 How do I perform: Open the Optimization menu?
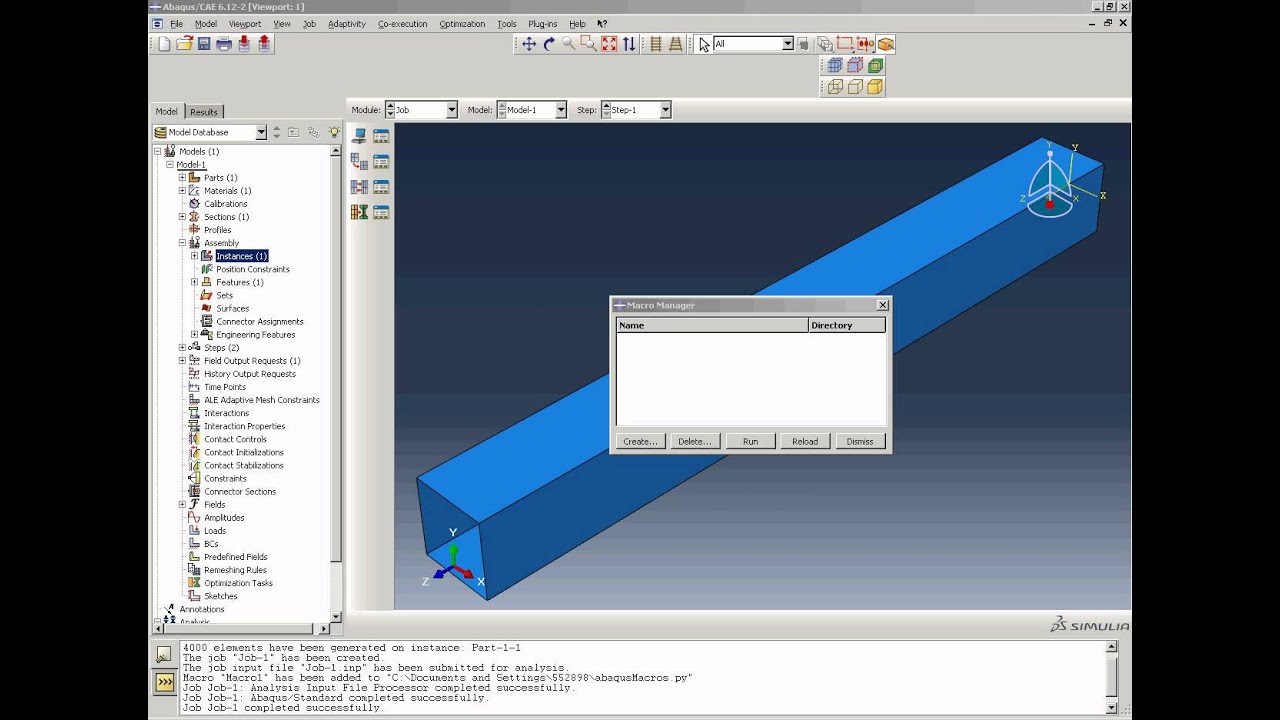point(462,24)
